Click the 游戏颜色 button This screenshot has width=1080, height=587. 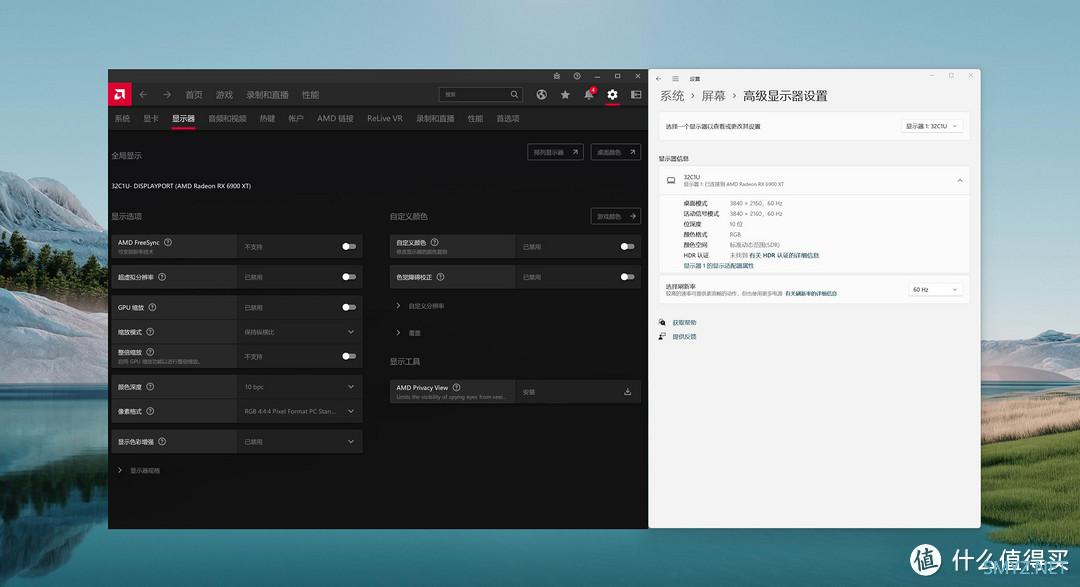tap(616, 216)
